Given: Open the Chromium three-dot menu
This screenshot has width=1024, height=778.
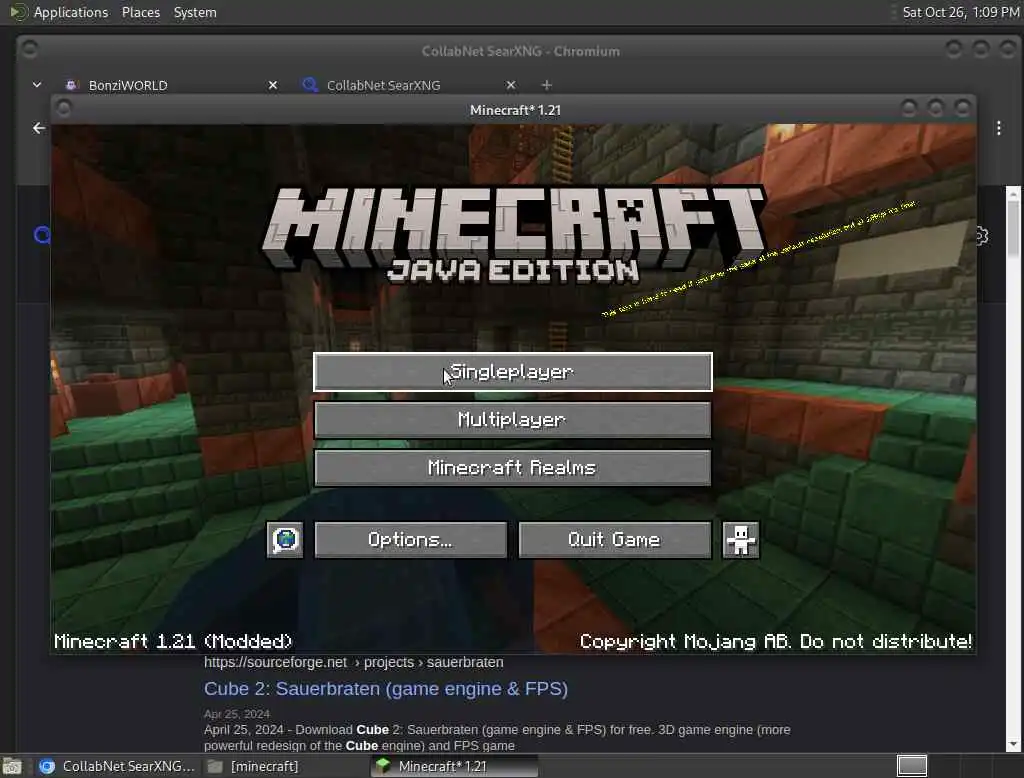Looking at the screenshot, I should pyautogui.click(x=999, y=128).
